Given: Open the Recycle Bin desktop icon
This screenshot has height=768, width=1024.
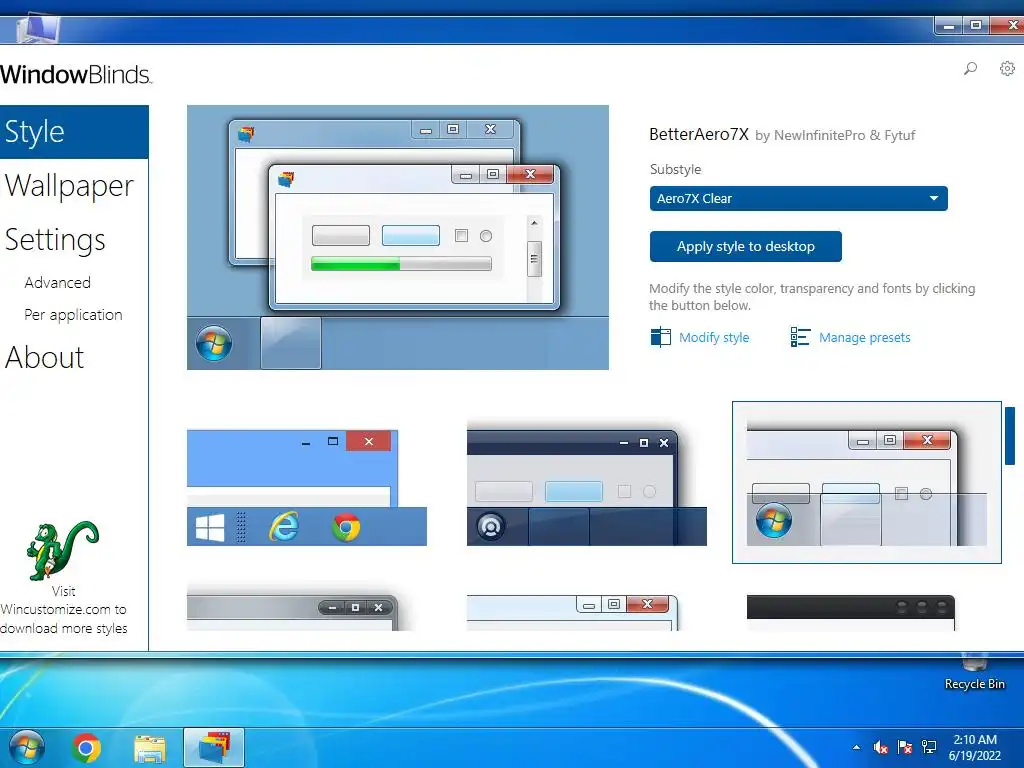Looking at the screenshot, I should tap(974, 673).
